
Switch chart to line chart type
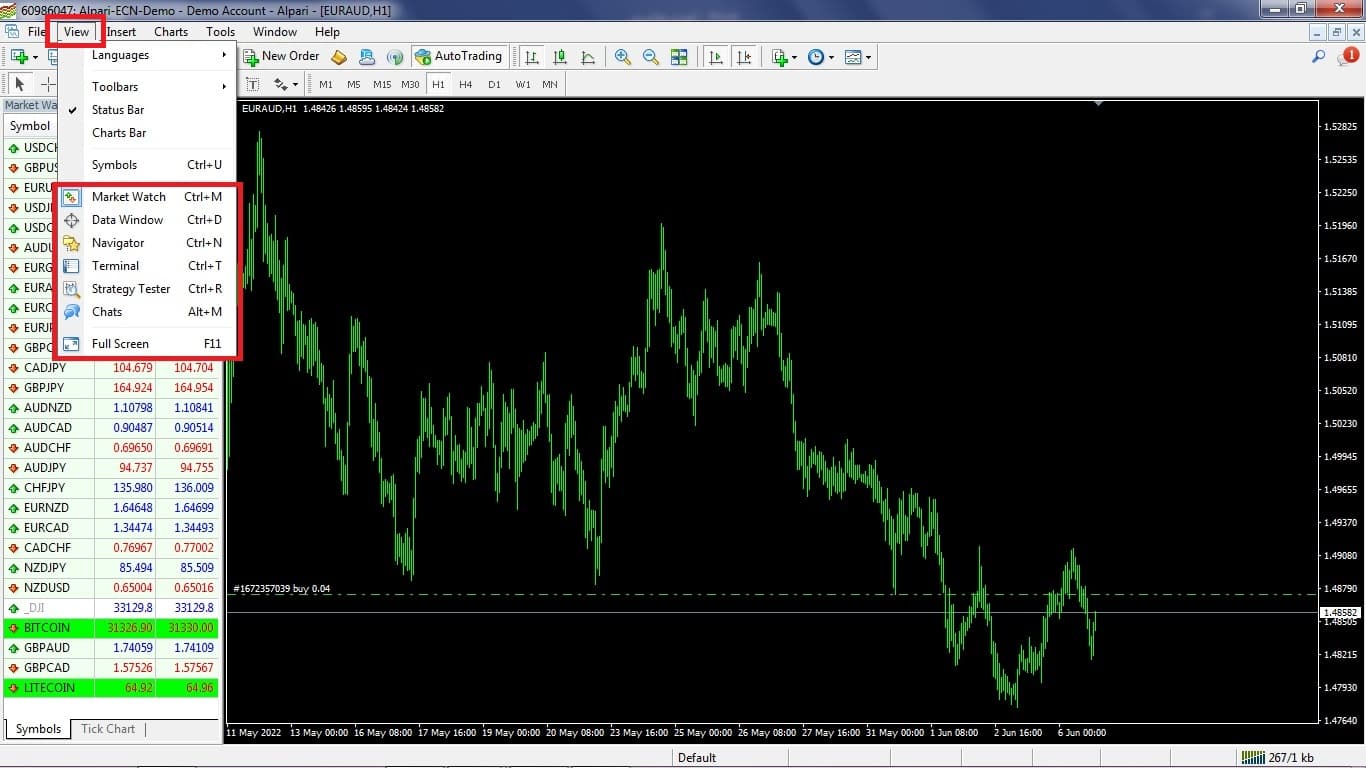588,57
